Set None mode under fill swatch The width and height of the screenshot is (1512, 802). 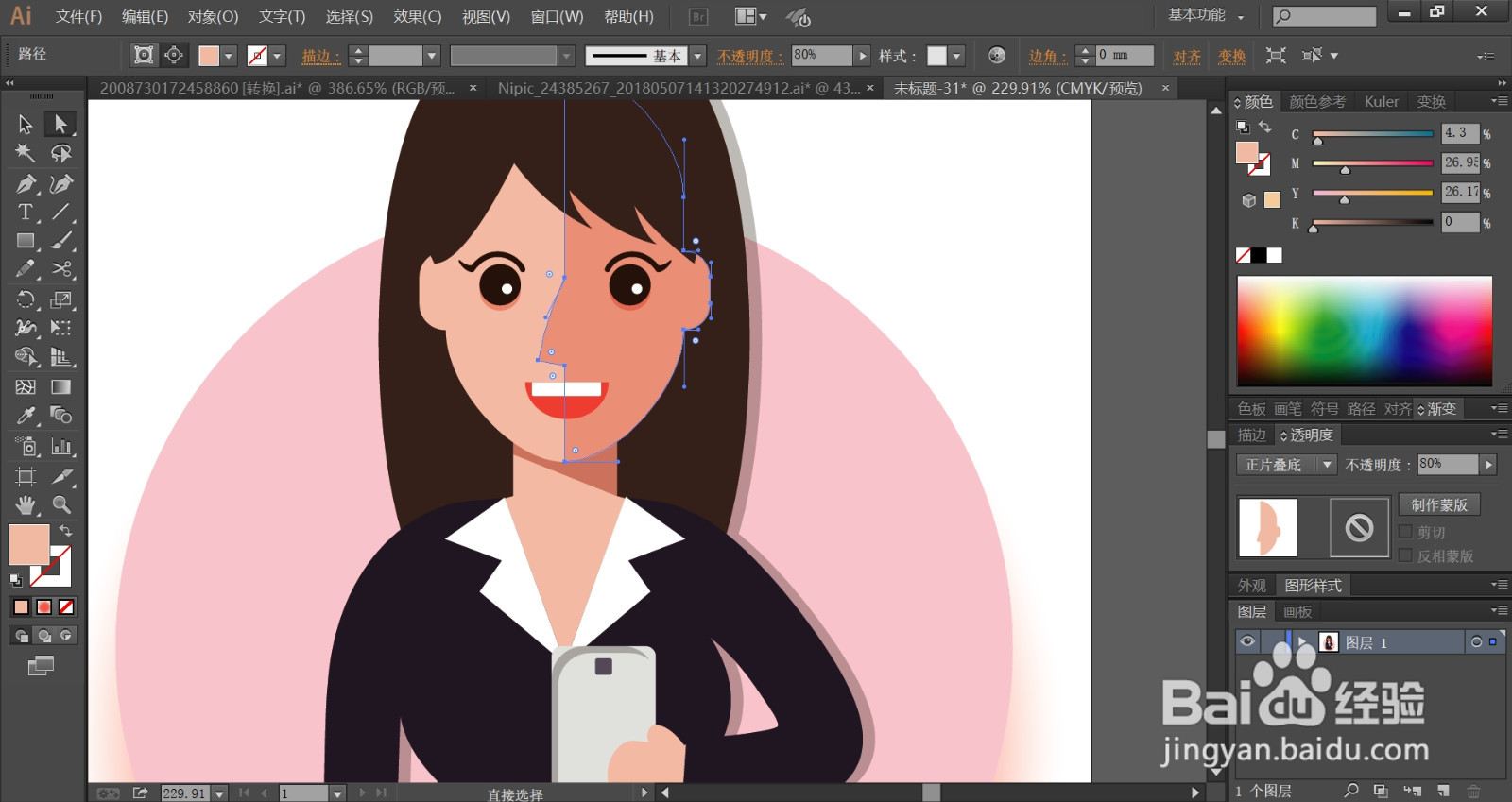click(x=66, y=606)
